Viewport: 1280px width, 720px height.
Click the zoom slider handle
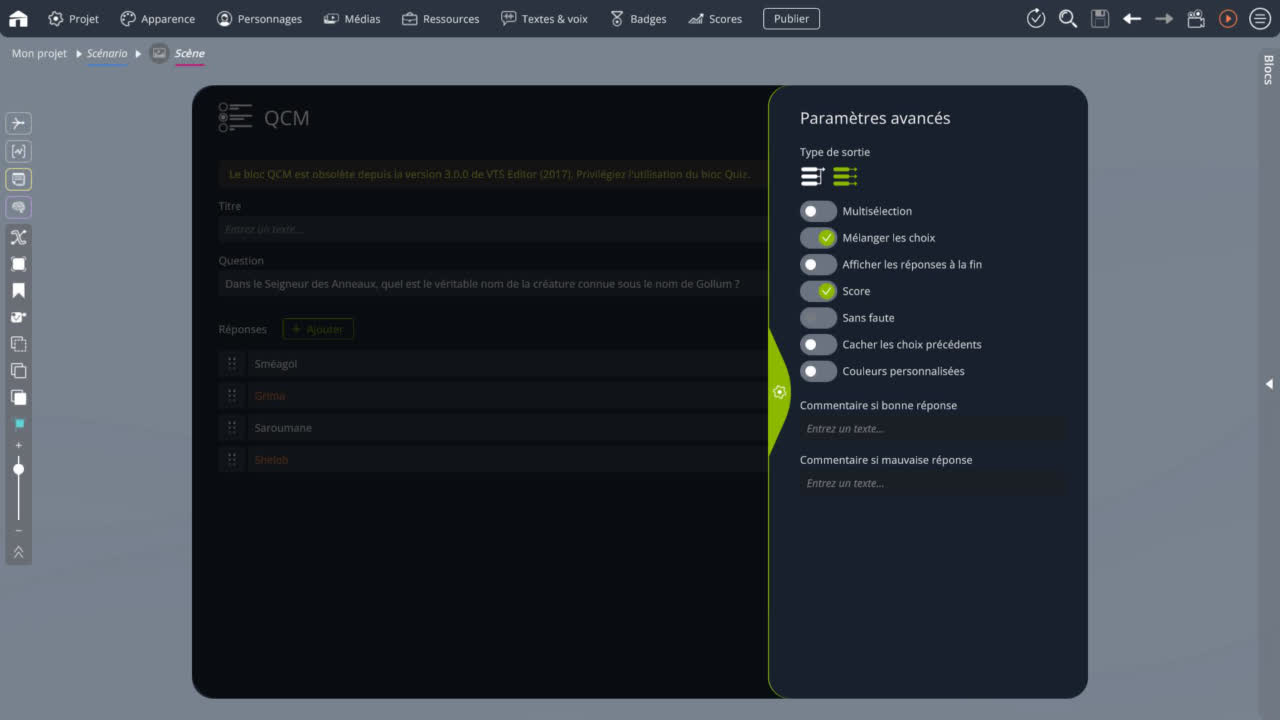coord(18,469)
